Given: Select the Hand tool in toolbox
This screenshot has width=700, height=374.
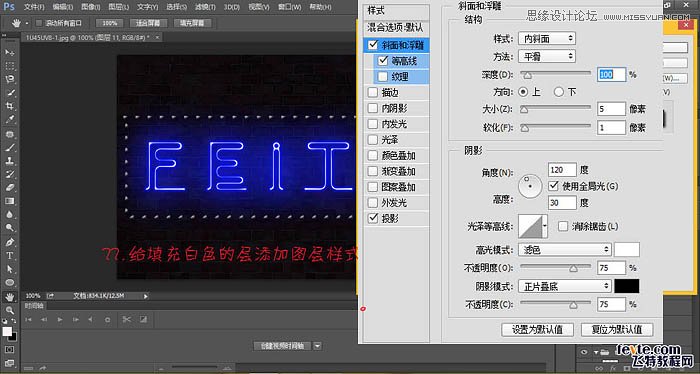Looking at the screenshot, I should [x=10, y=297].
